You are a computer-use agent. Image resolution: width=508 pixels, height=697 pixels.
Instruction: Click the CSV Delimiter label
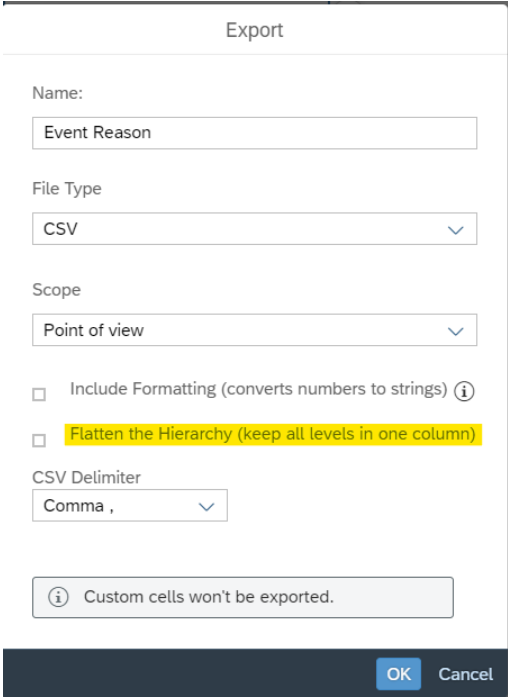click(86, 477)
